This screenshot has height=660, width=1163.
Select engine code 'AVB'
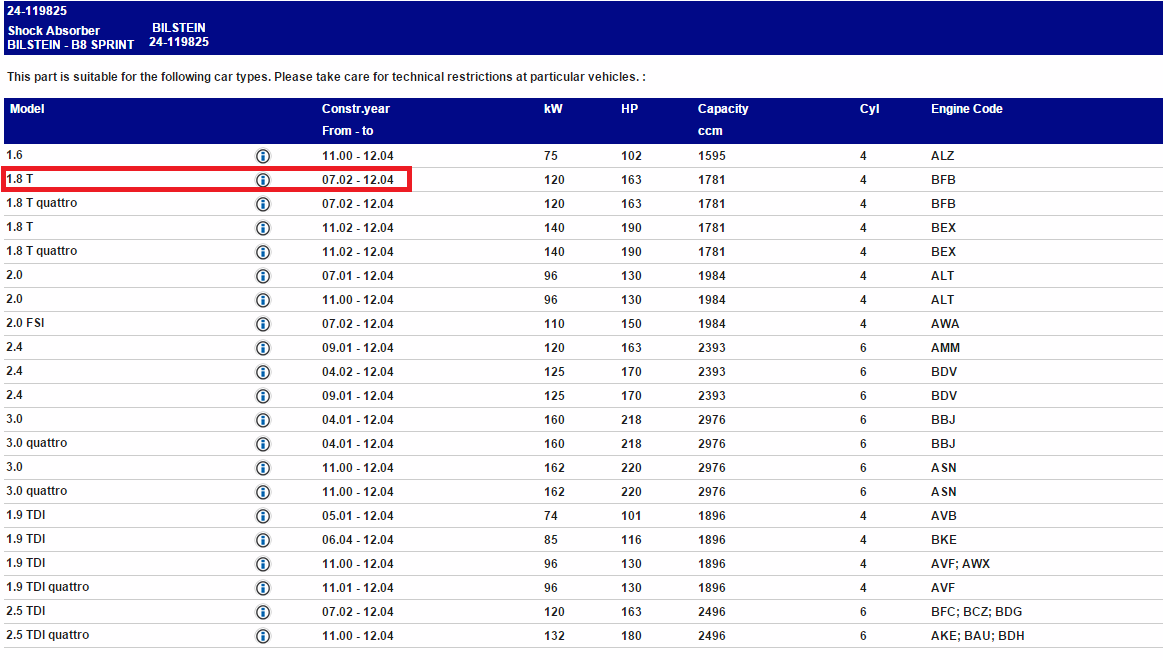coord(943,516)
